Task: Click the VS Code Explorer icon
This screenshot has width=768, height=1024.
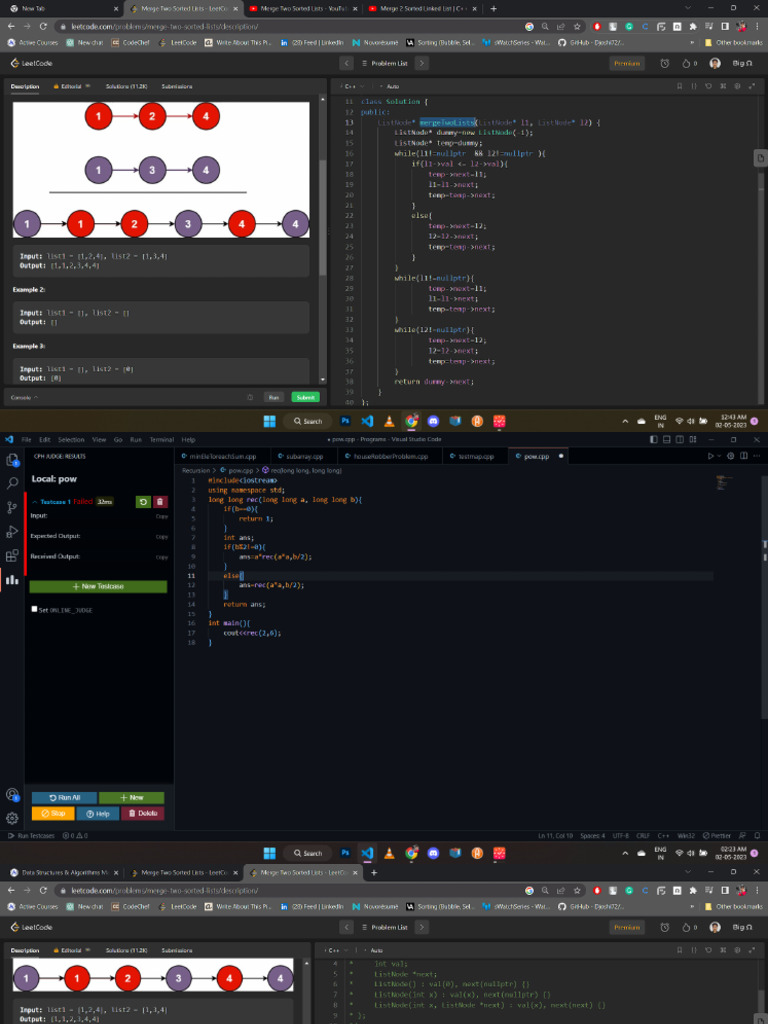Action: pos(12,460)
